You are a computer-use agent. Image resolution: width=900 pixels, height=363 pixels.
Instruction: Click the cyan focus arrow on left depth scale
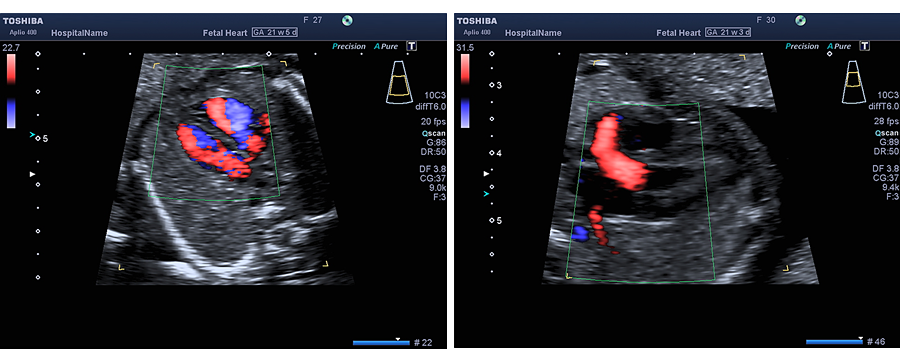click(33, 136)
